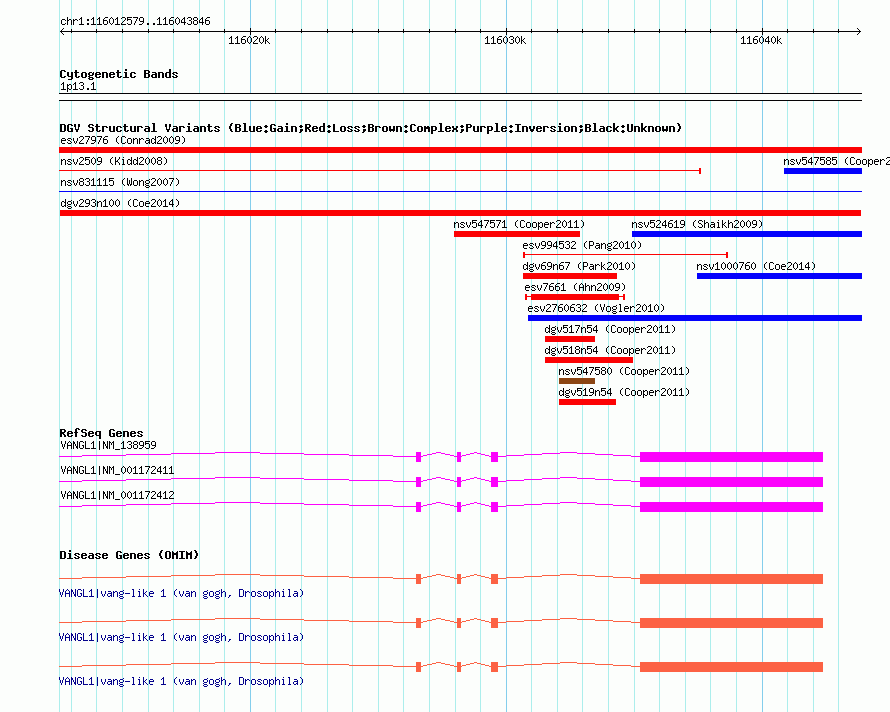This screenshot has height=712, width=890.
Task: Click the blue bar under nsv524619
Action: (747, 234)
